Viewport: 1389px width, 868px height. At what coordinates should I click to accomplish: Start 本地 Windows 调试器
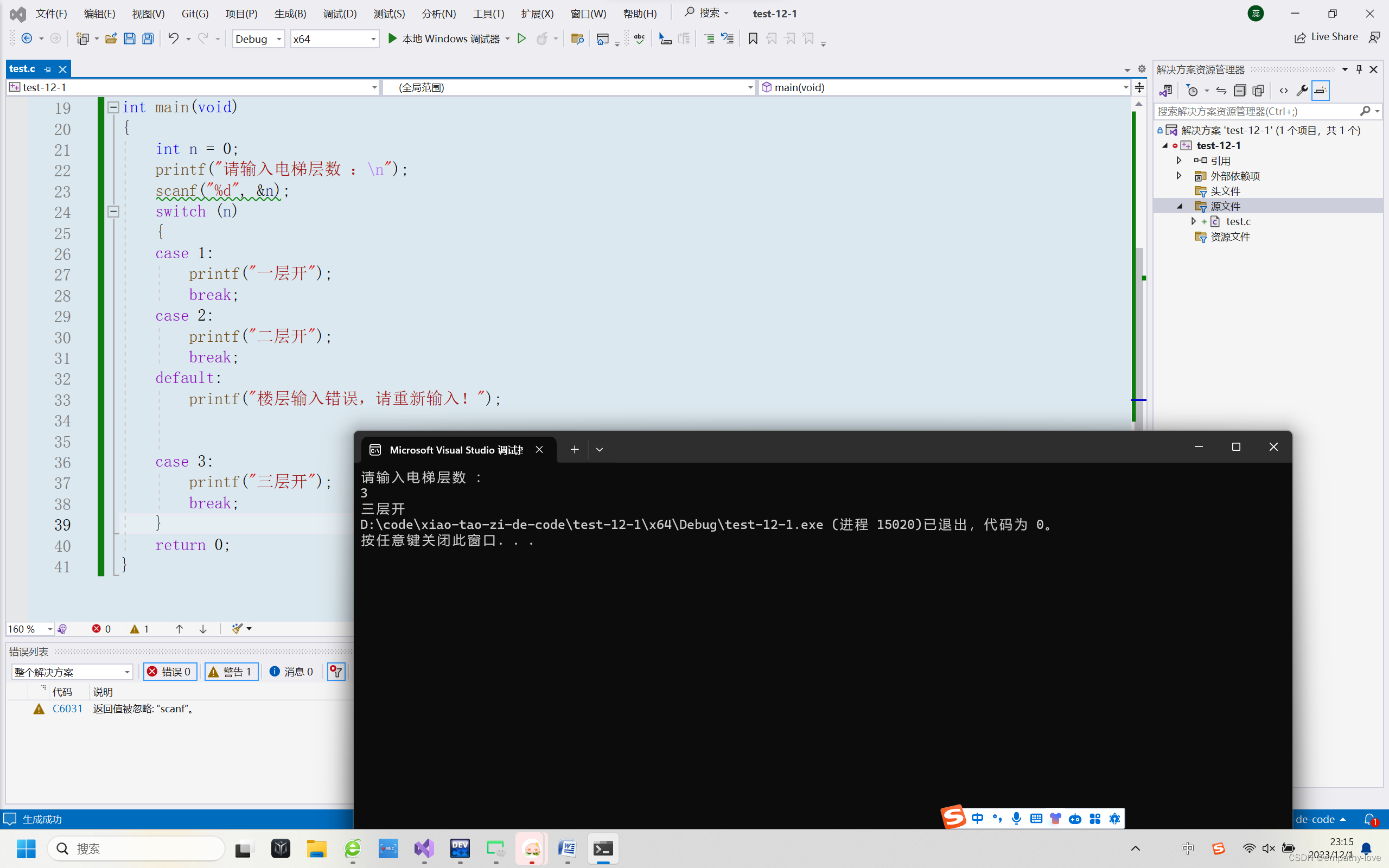click(x=444, y=39)
